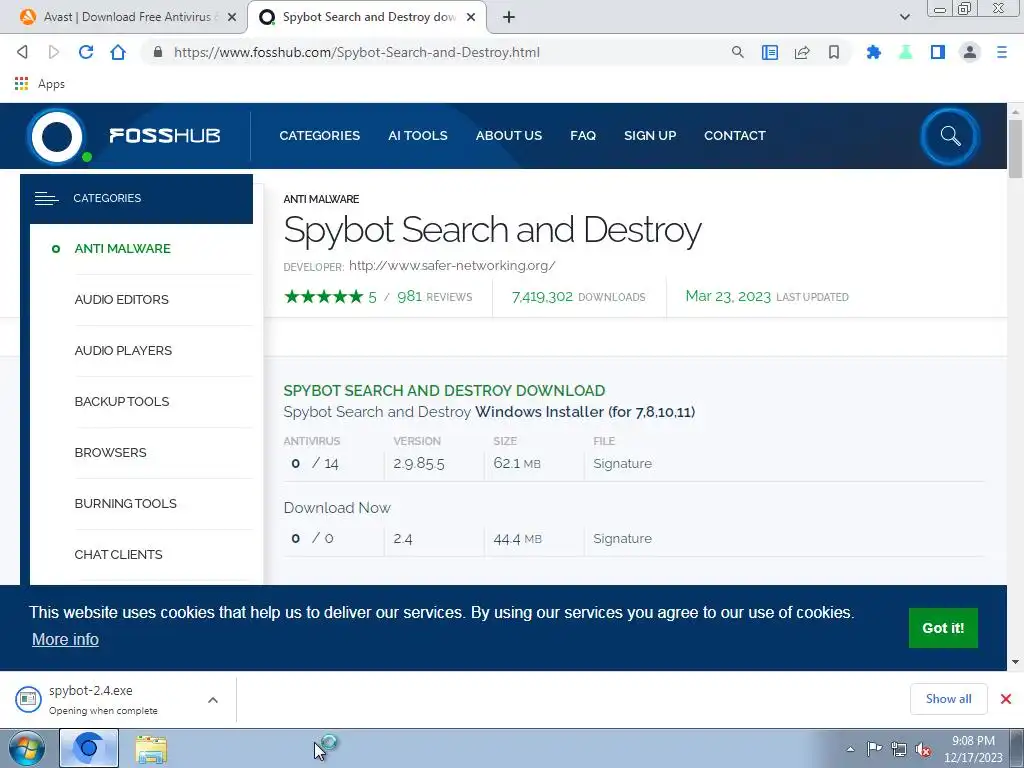
Task: Select CHAT CLIENTS sidebar category
Action: 118,554
